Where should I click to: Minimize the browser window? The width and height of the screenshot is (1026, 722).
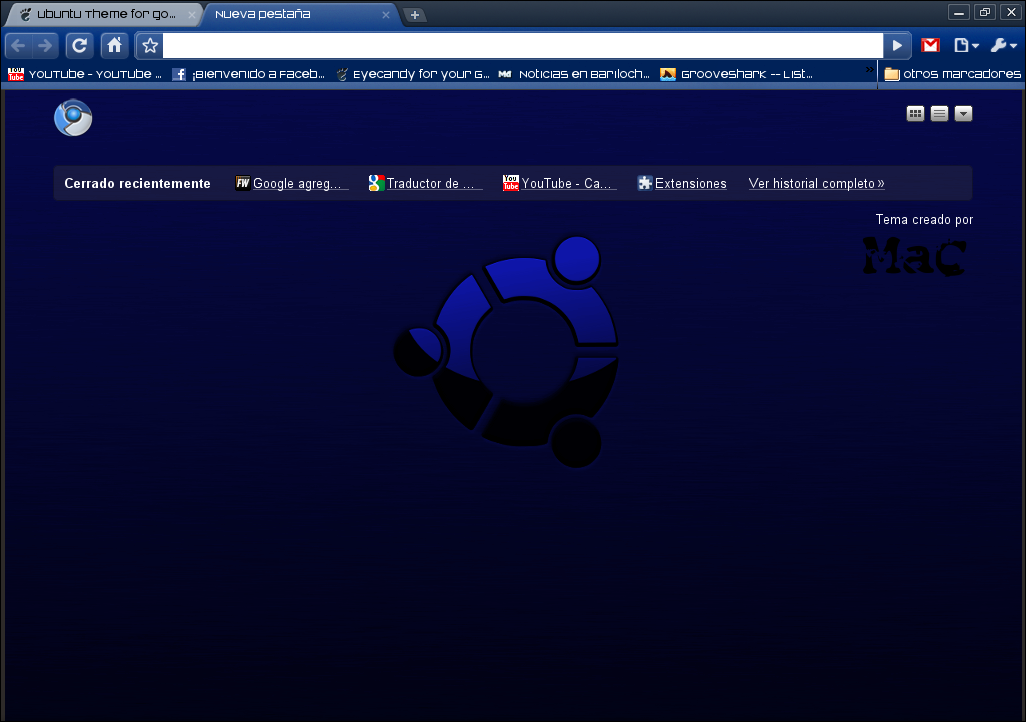click(x=959, y=12)
